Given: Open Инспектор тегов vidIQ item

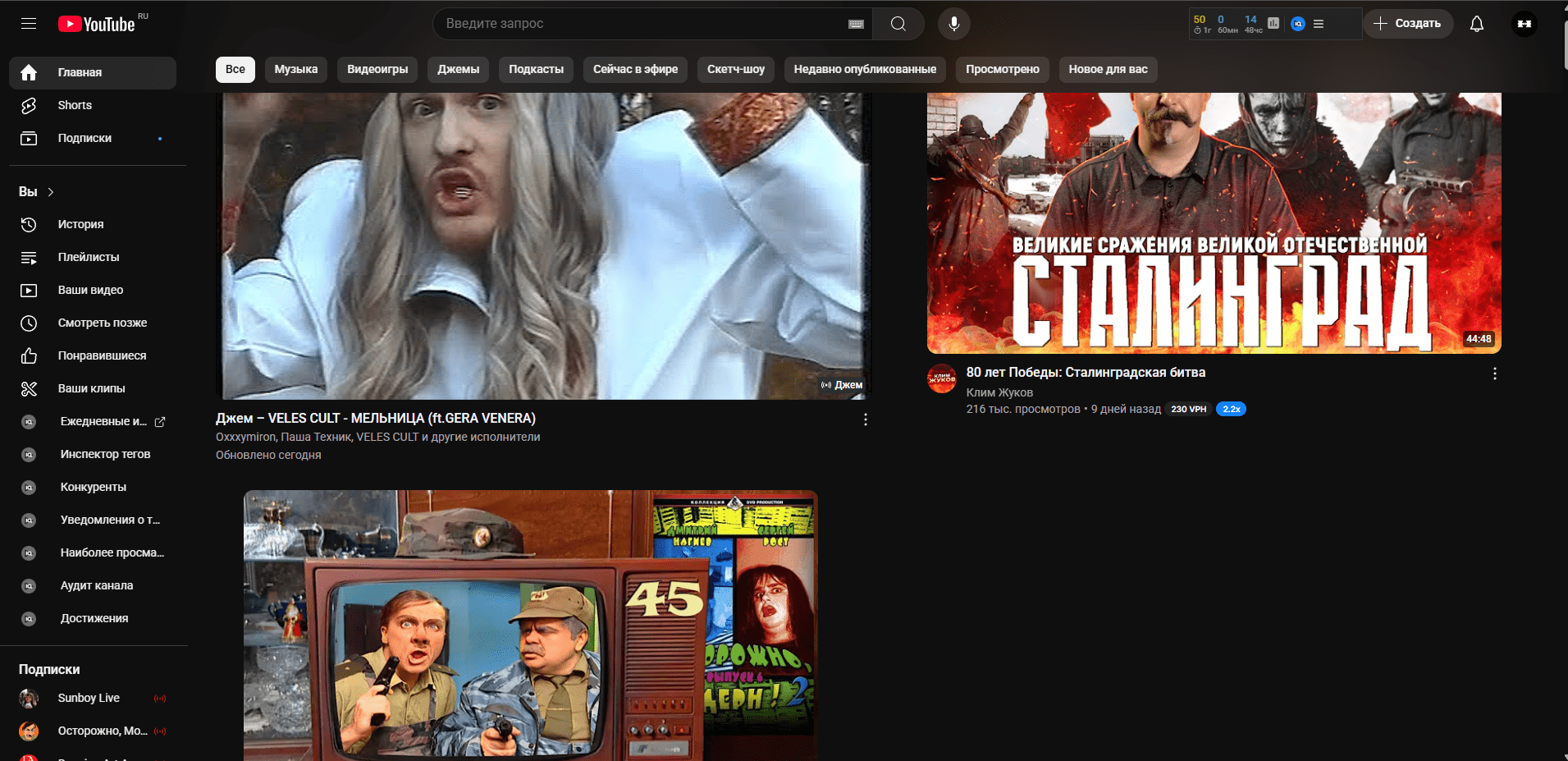Looking at the screenshot, I should pyautogui.click(x=93, y=454).
